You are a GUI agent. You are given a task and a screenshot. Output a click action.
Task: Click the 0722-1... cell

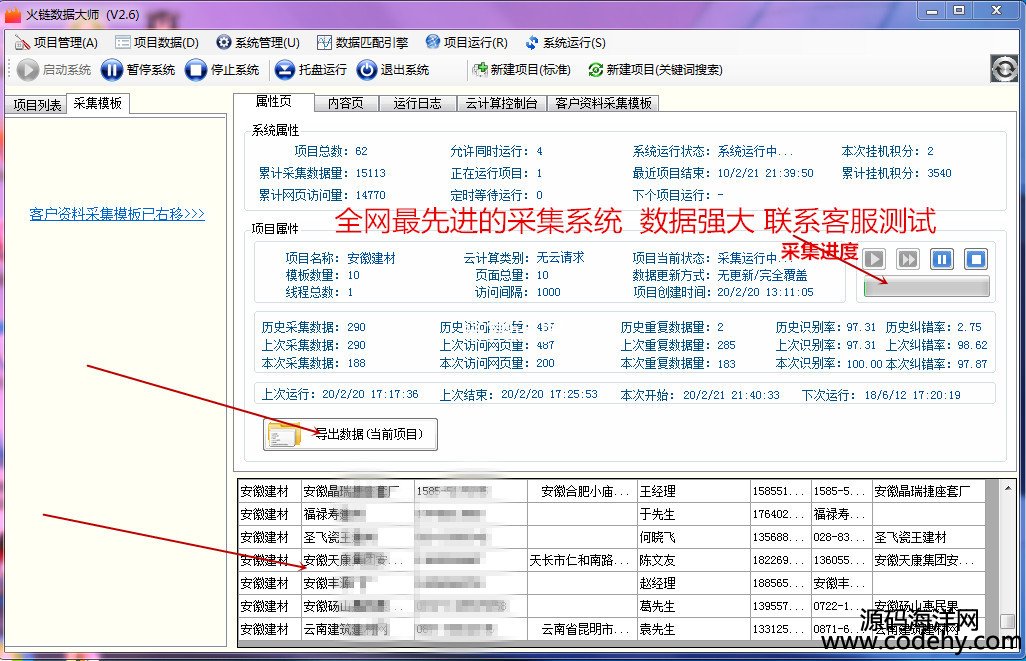[x=841, y=606]
